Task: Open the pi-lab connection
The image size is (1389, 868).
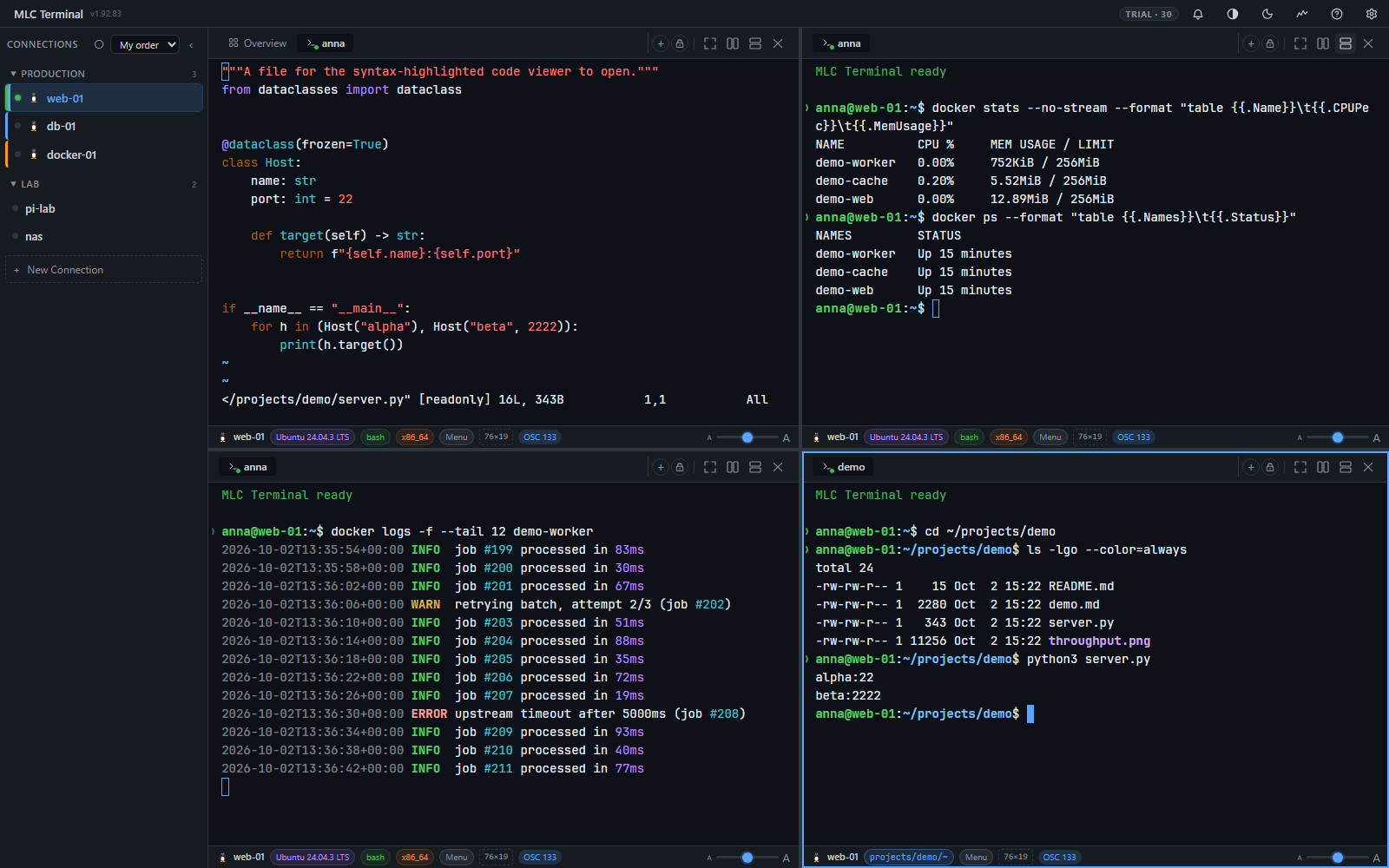Action: tap(104, 208)
